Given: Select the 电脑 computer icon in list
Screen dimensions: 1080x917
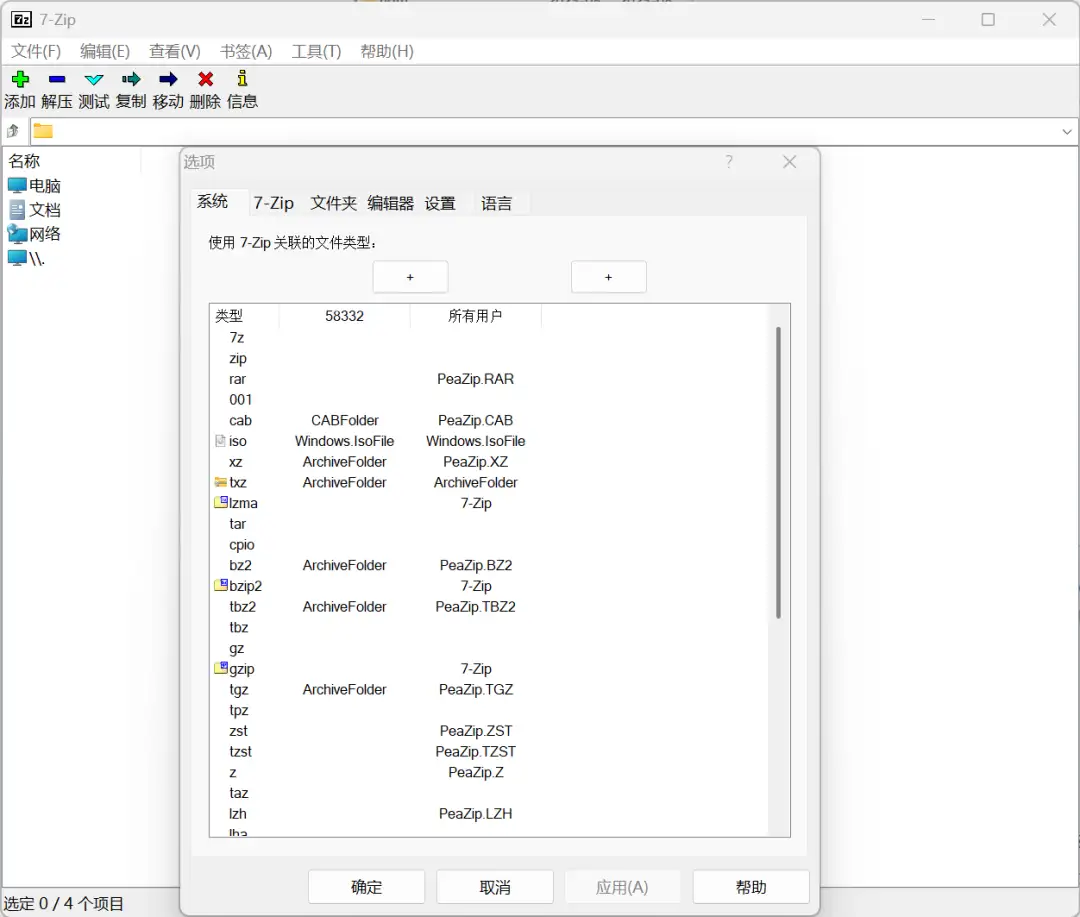Looking at the screenshot, I should 17,185.
